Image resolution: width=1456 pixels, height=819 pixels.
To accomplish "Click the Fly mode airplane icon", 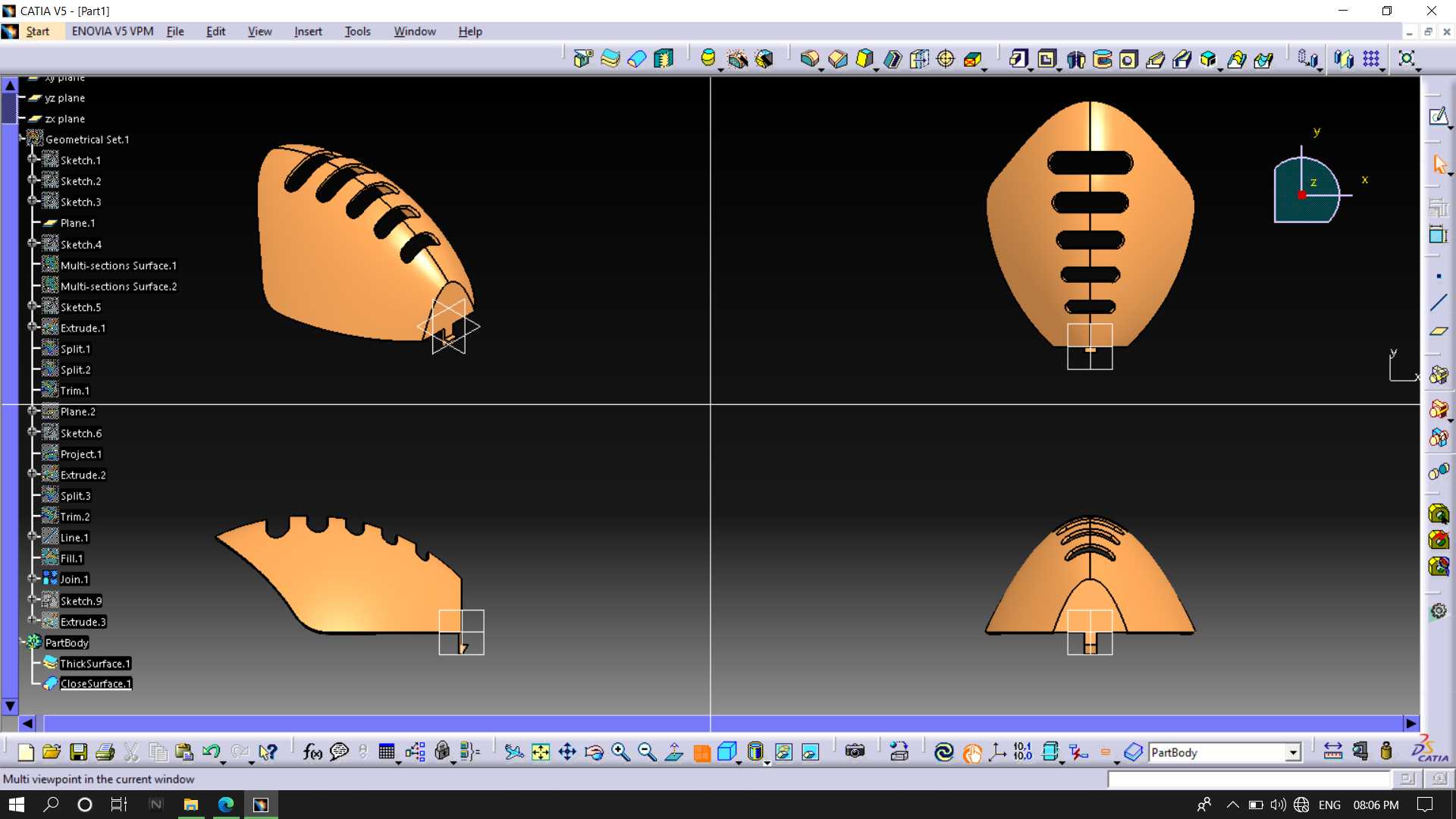I will point(514,752).
